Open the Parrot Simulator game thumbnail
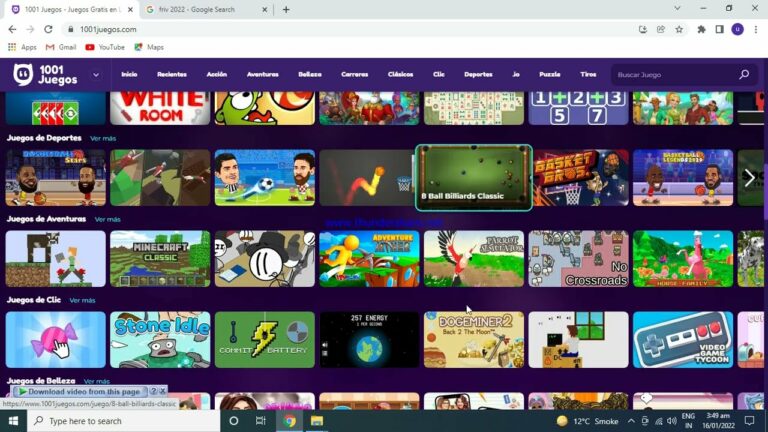768x432 pixels. [474, 259]
